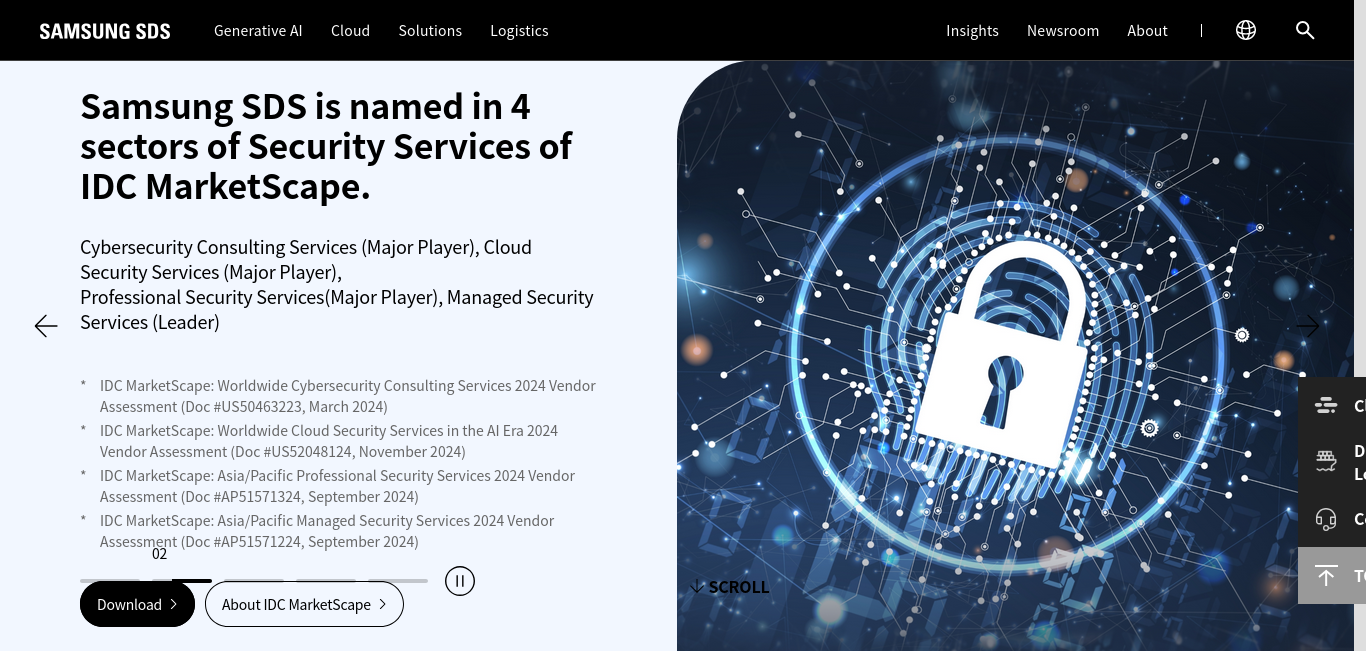The image size is (1366, 651).
Task: Click footnote "Asia/Pacific Managed Security Services 2024"
Action: pos(327,531)
